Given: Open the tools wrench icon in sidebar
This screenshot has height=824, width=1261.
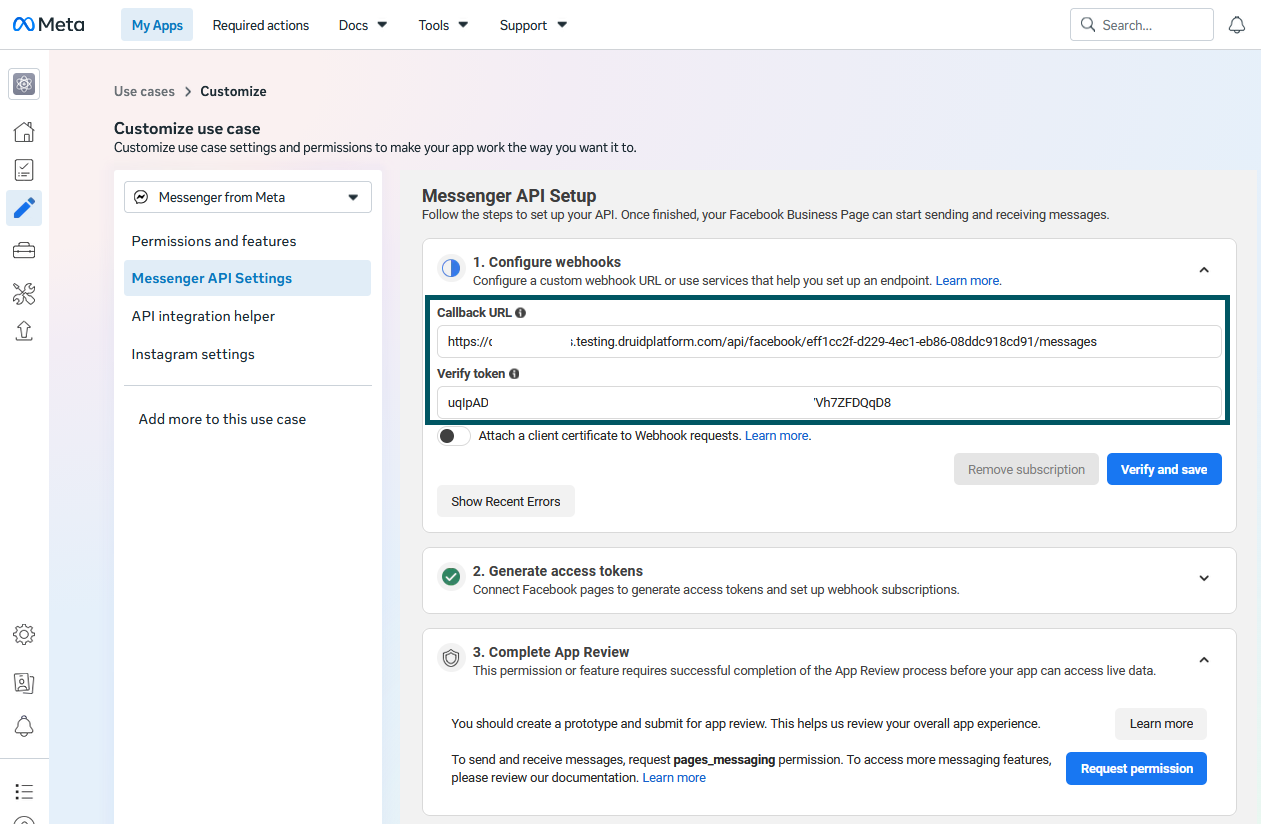Looking at the screenshot, I should (x=24, y=293).
